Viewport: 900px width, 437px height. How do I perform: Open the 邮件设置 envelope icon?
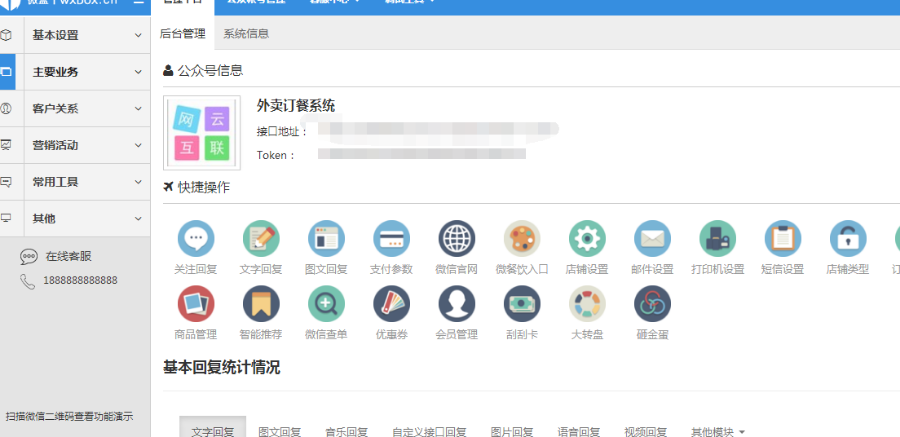pyautogui.click(x=652, y=238)
